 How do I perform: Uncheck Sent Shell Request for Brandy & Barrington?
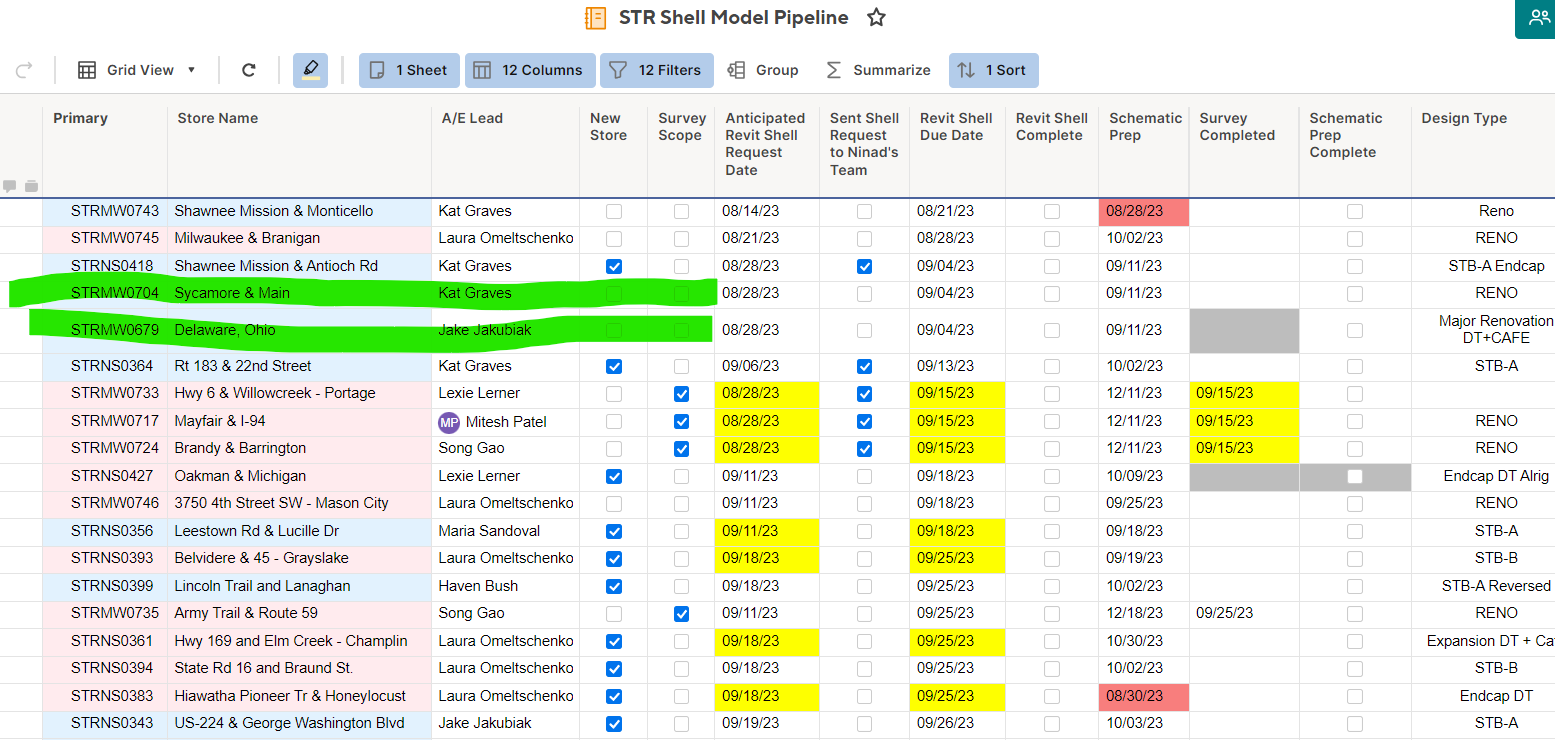(x=864, y=449)
